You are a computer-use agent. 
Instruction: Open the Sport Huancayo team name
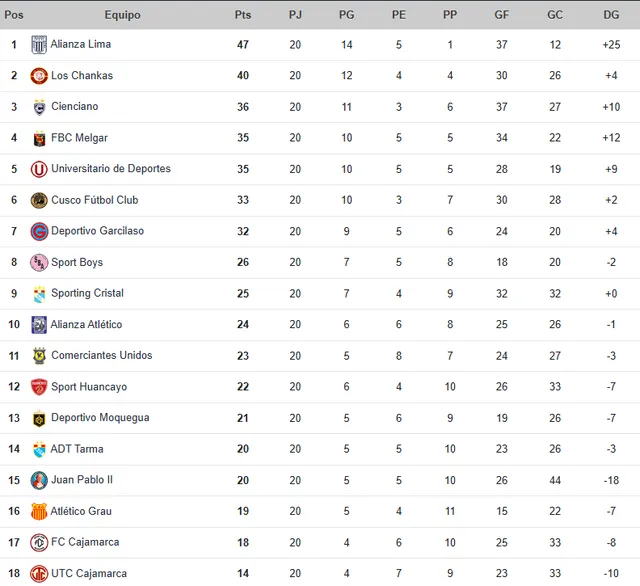pos(89,387)
